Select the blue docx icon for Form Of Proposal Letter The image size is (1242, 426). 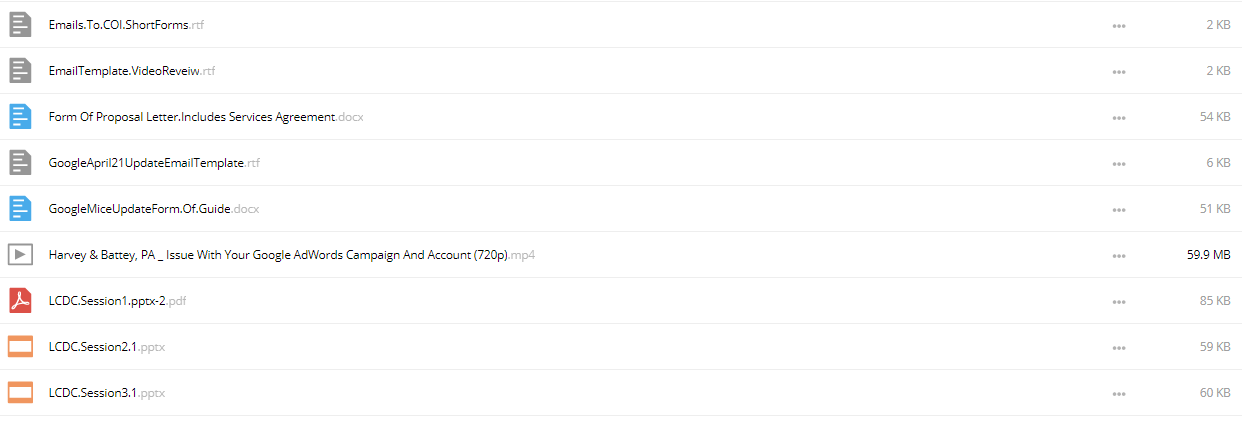[x=20, y=117]
